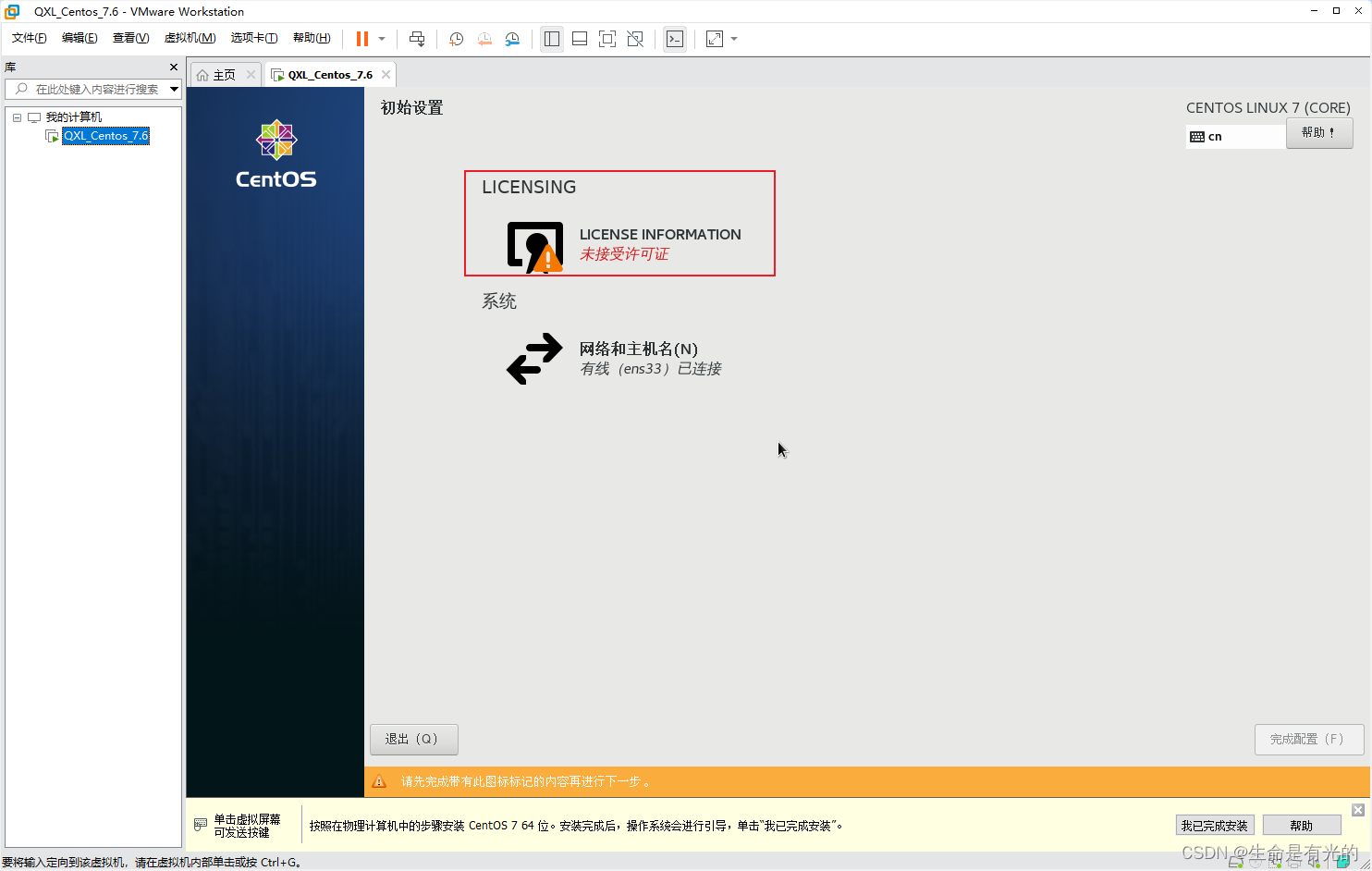Click the VMware Workstation title bar app icon
The width and height of the screenshot is (1372, 871).
(12, 11)
